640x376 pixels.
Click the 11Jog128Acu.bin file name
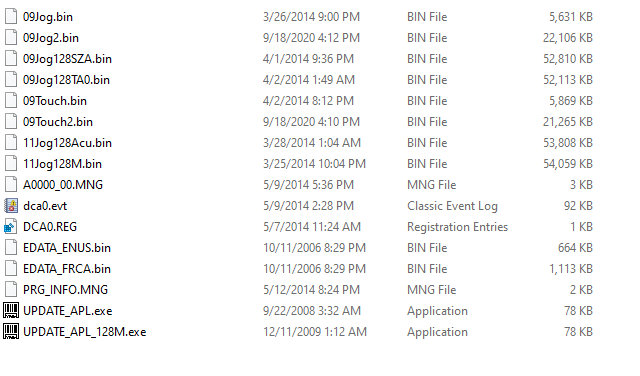coord(67,143)
